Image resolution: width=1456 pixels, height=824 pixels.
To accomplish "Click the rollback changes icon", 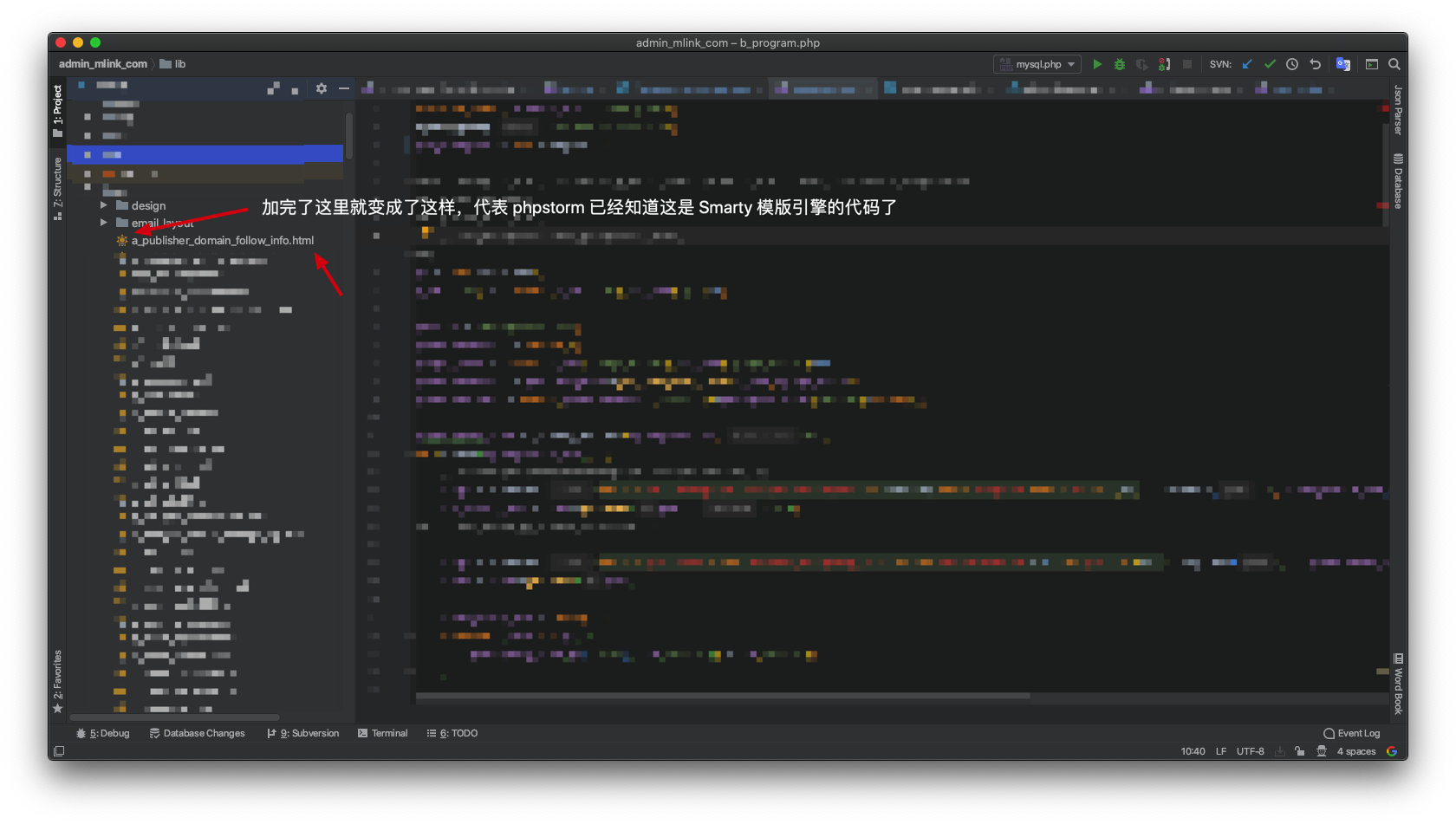I will point(1315,64).
